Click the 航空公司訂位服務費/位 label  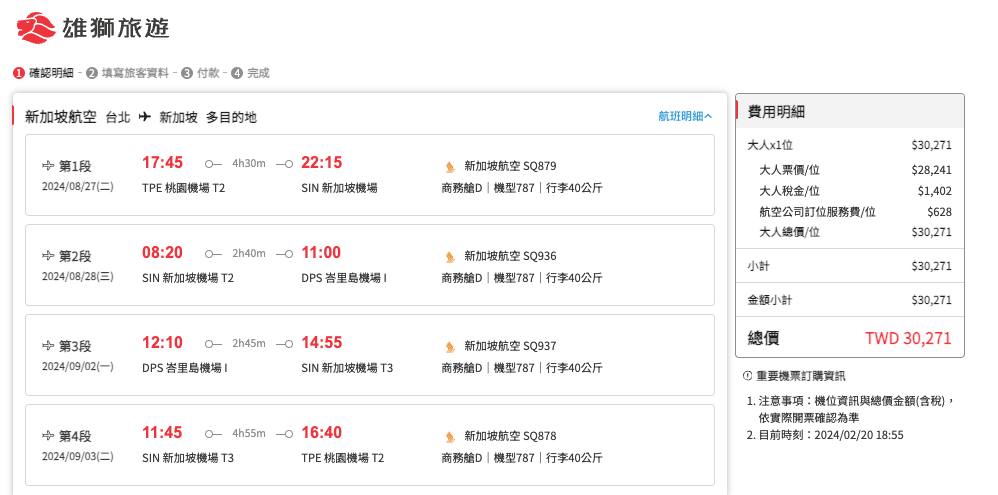coord(817,212)
